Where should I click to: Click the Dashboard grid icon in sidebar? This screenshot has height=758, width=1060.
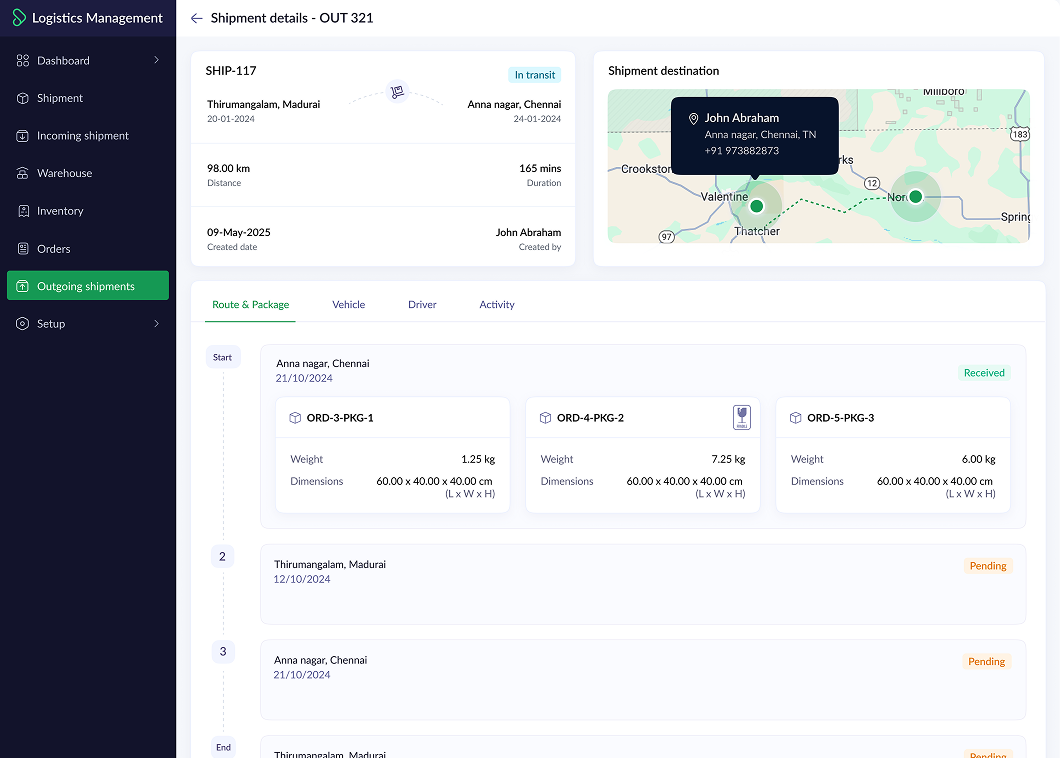(23, 60)
